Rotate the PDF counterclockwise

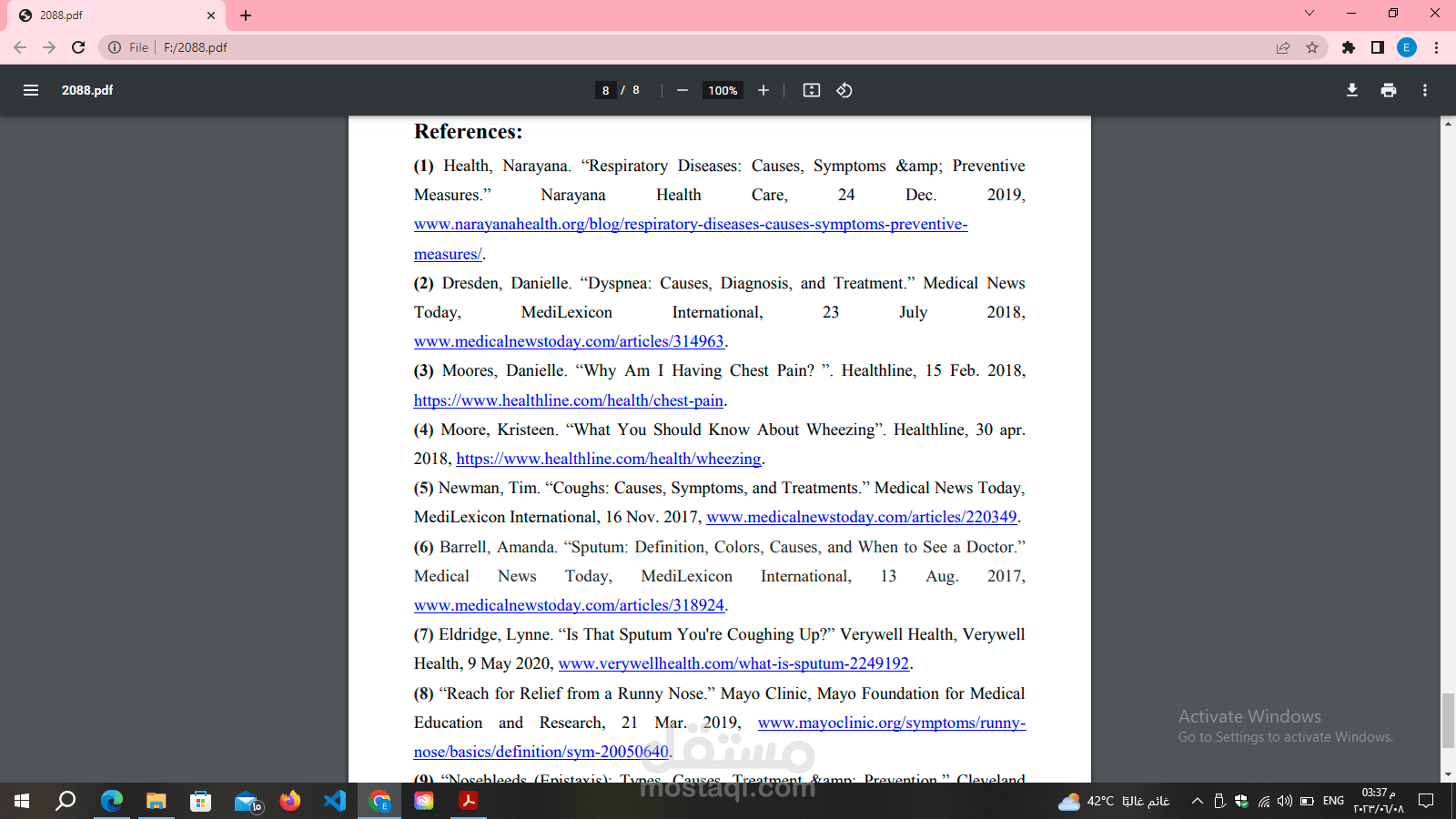pos(844,90)
